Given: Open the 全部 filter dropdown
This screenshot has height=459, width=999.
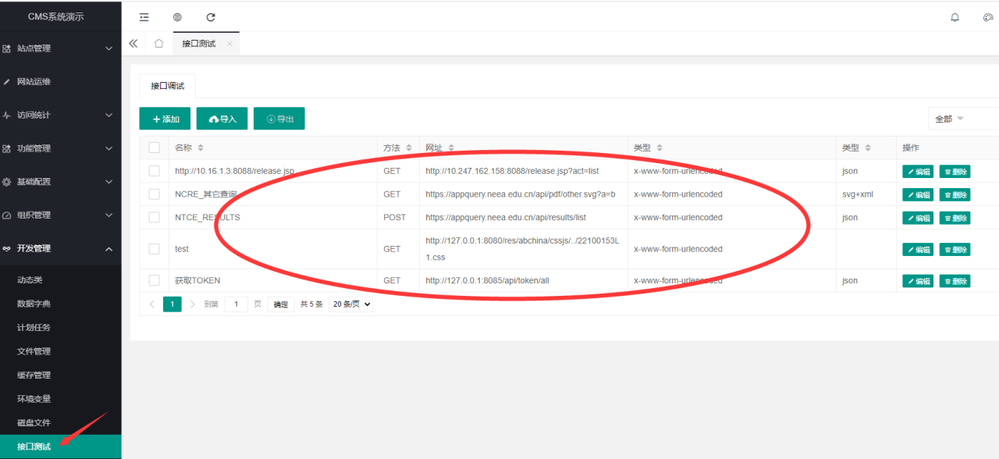Looking at the screenshot, I should point(950,119).
